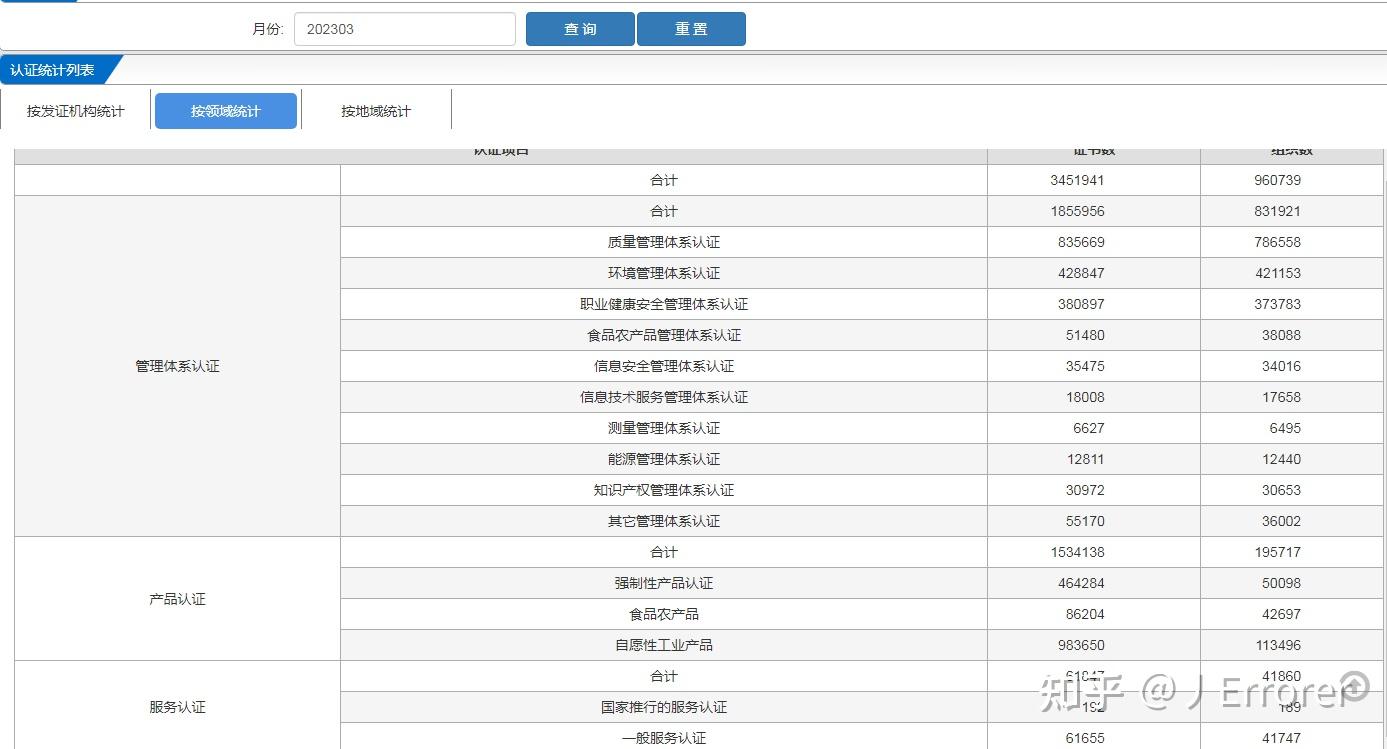
Task: Click the 环境管理体系认证 cell
Action: (x=664, y=273)
